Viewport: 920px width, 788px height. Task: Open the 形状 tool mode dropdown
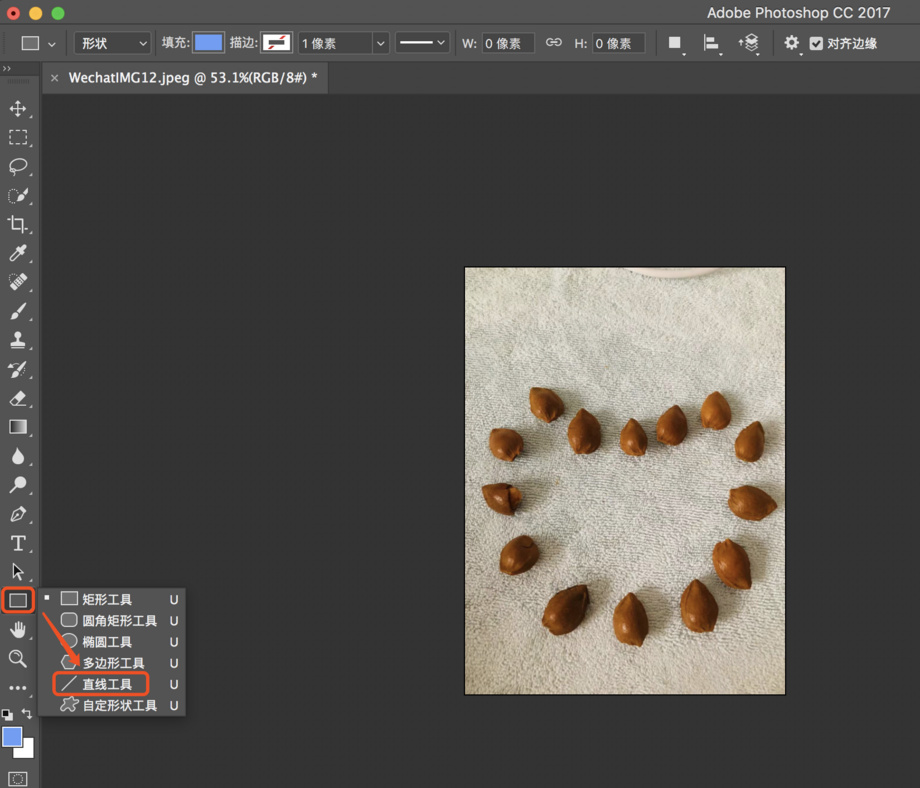[x=112, y=43]
